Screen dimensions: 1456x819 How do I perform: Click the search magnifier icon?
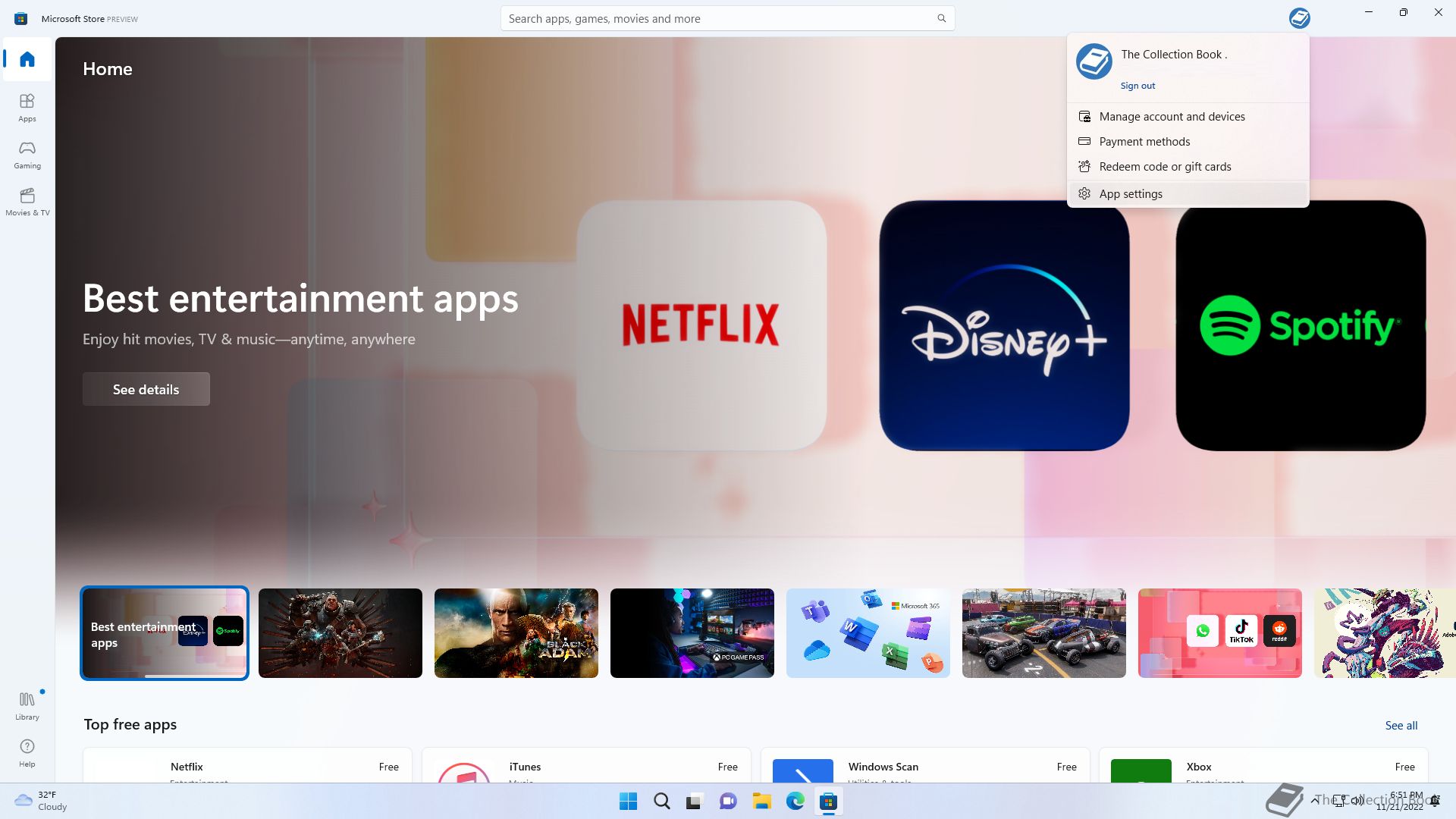pyautogui.click(x=941, y=18)
